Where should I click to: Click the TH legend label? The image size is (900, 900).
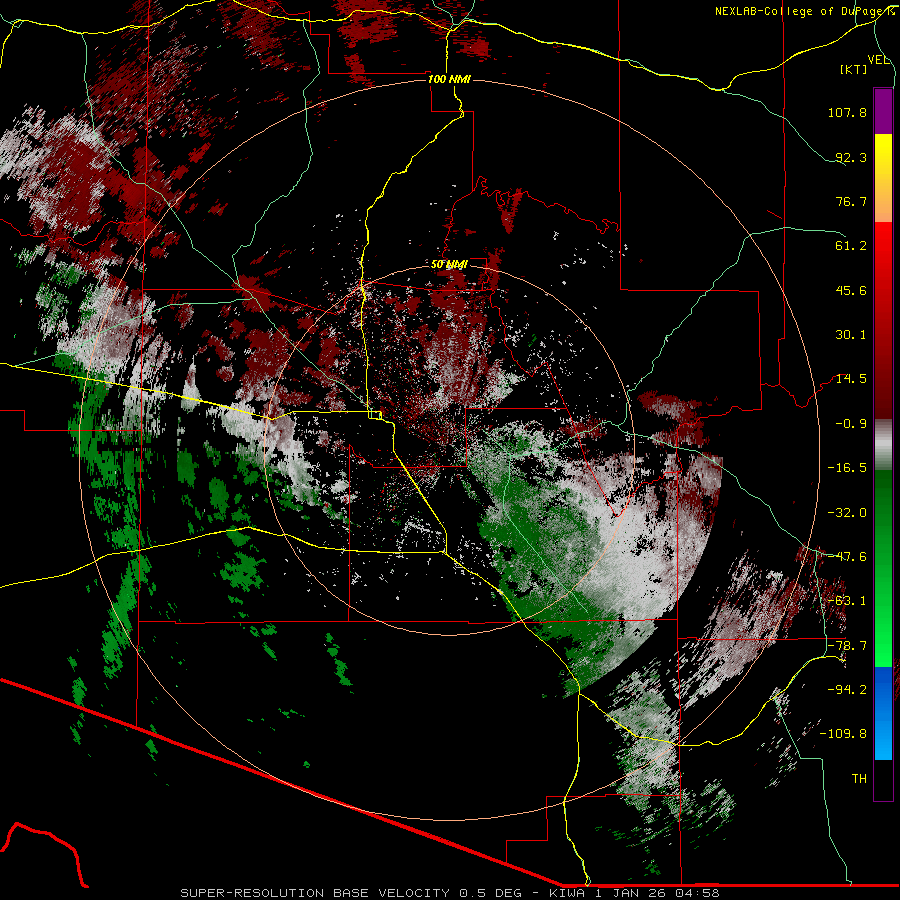coord(859,779)
